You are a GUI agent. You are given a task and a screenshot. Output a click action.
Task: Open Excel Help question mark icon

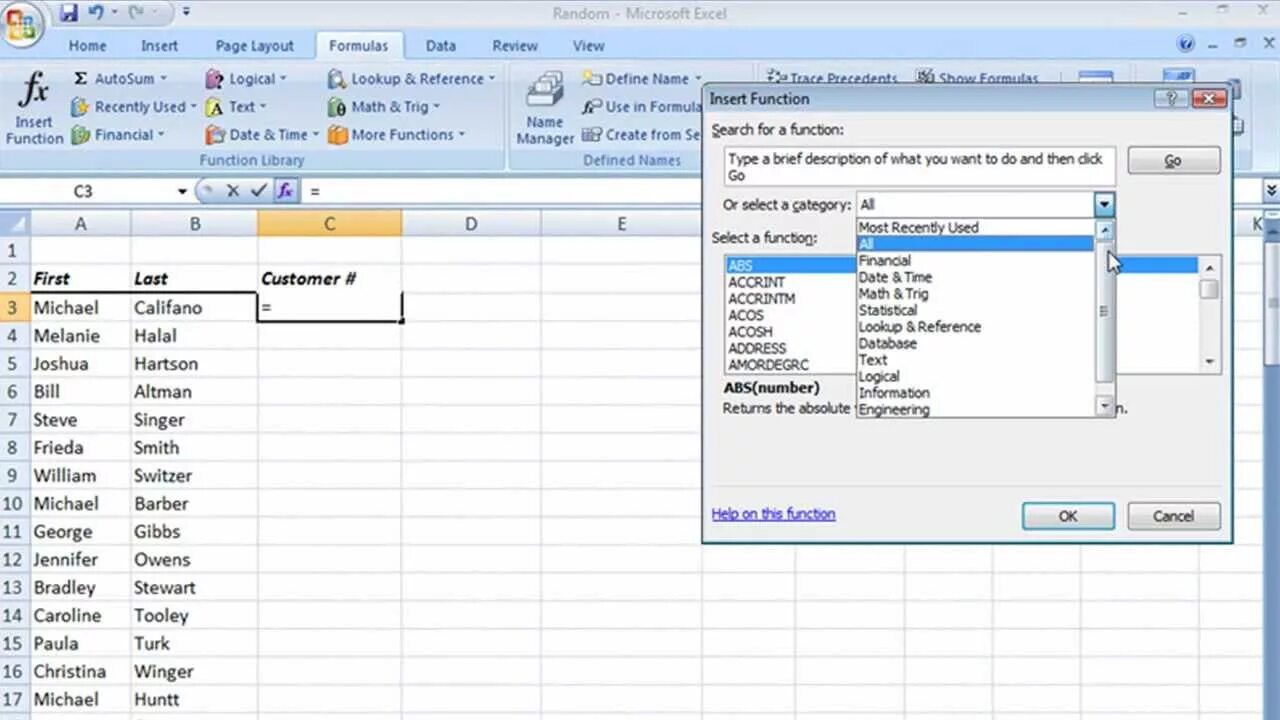tap(1186, 44)
